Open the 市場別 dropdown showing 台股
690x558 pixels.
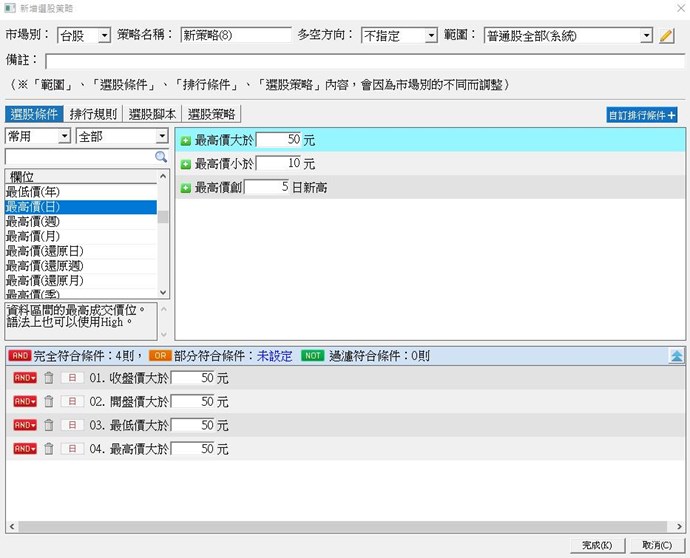[84, 36]
